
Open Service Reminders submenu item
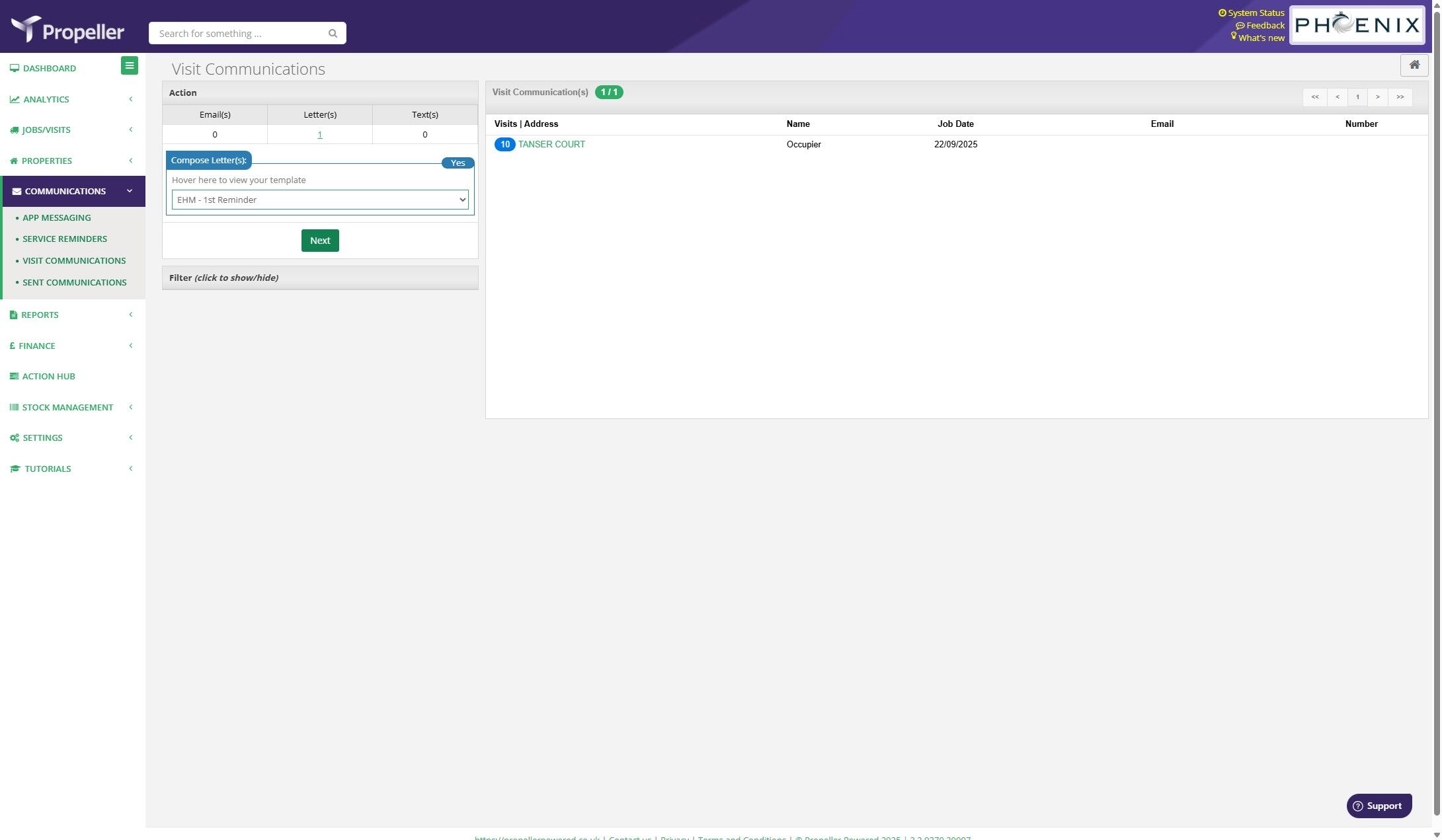[65, 239]
